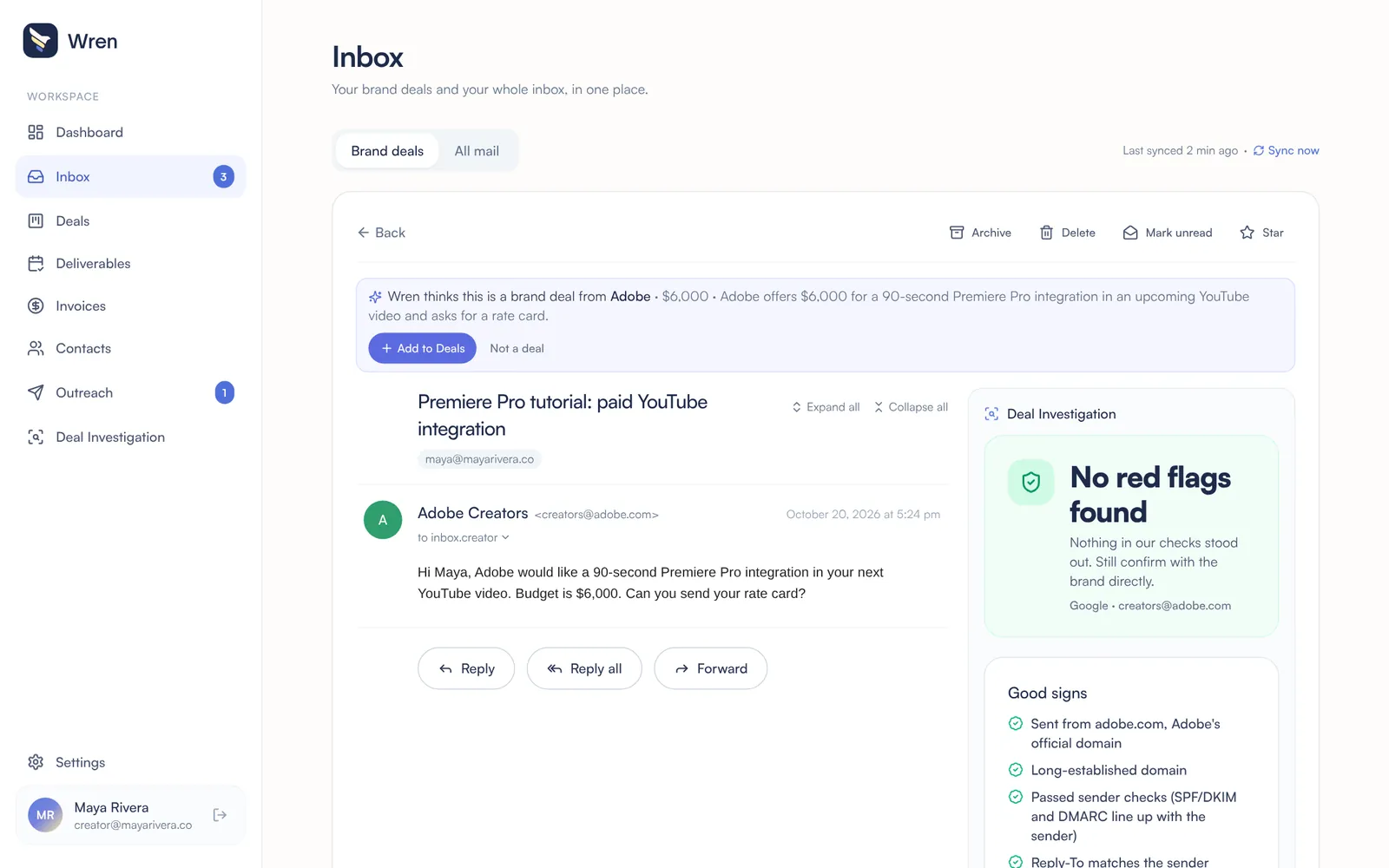This screenshot has width=1389, height=868.
Task: Open Settings
Action: 130,762
